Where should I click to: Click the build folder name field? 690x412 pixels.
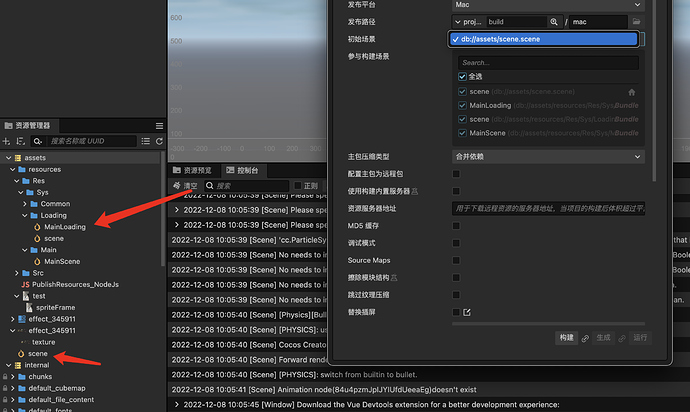tap(517, 22)
